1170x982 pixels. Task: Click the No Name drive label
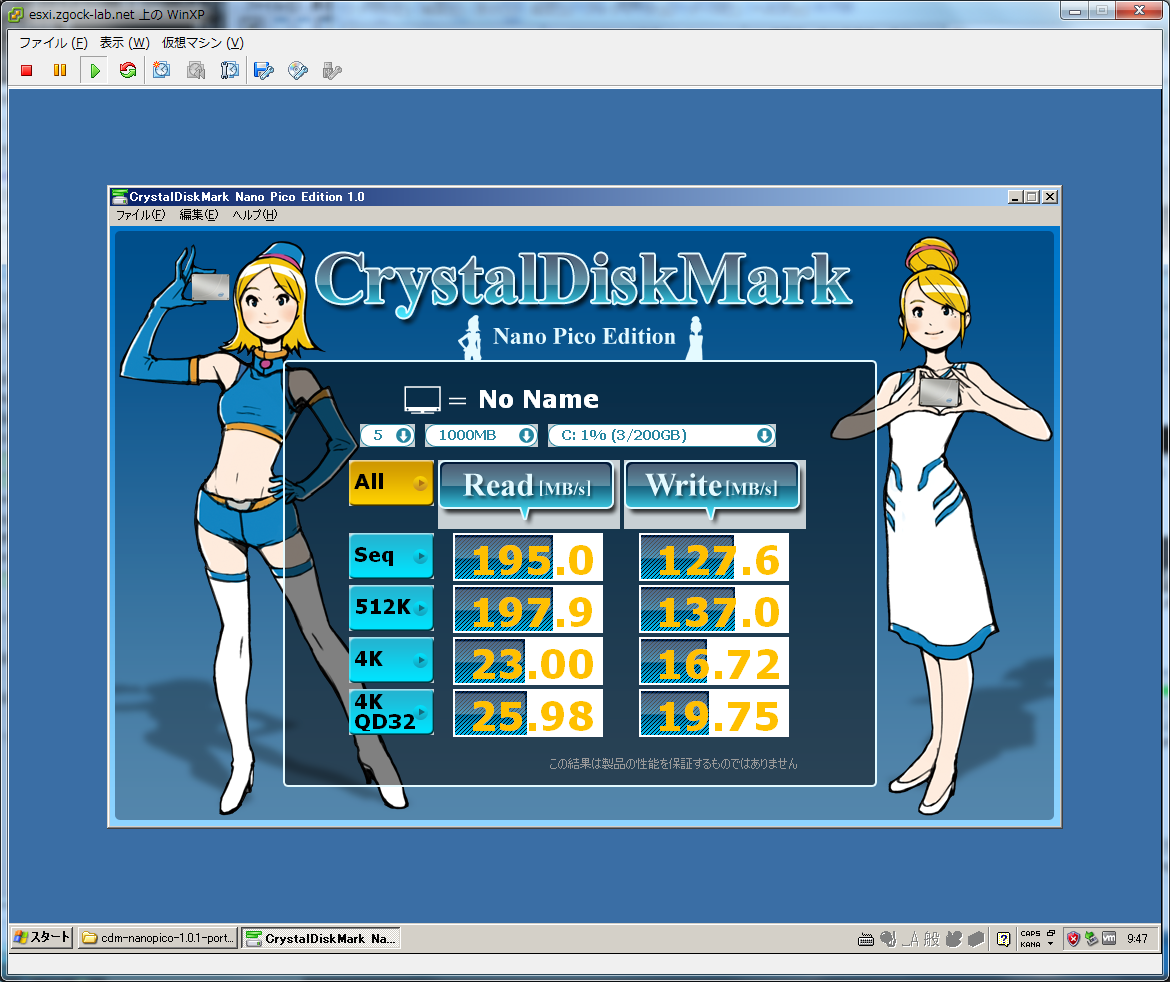tap(538, 399)
